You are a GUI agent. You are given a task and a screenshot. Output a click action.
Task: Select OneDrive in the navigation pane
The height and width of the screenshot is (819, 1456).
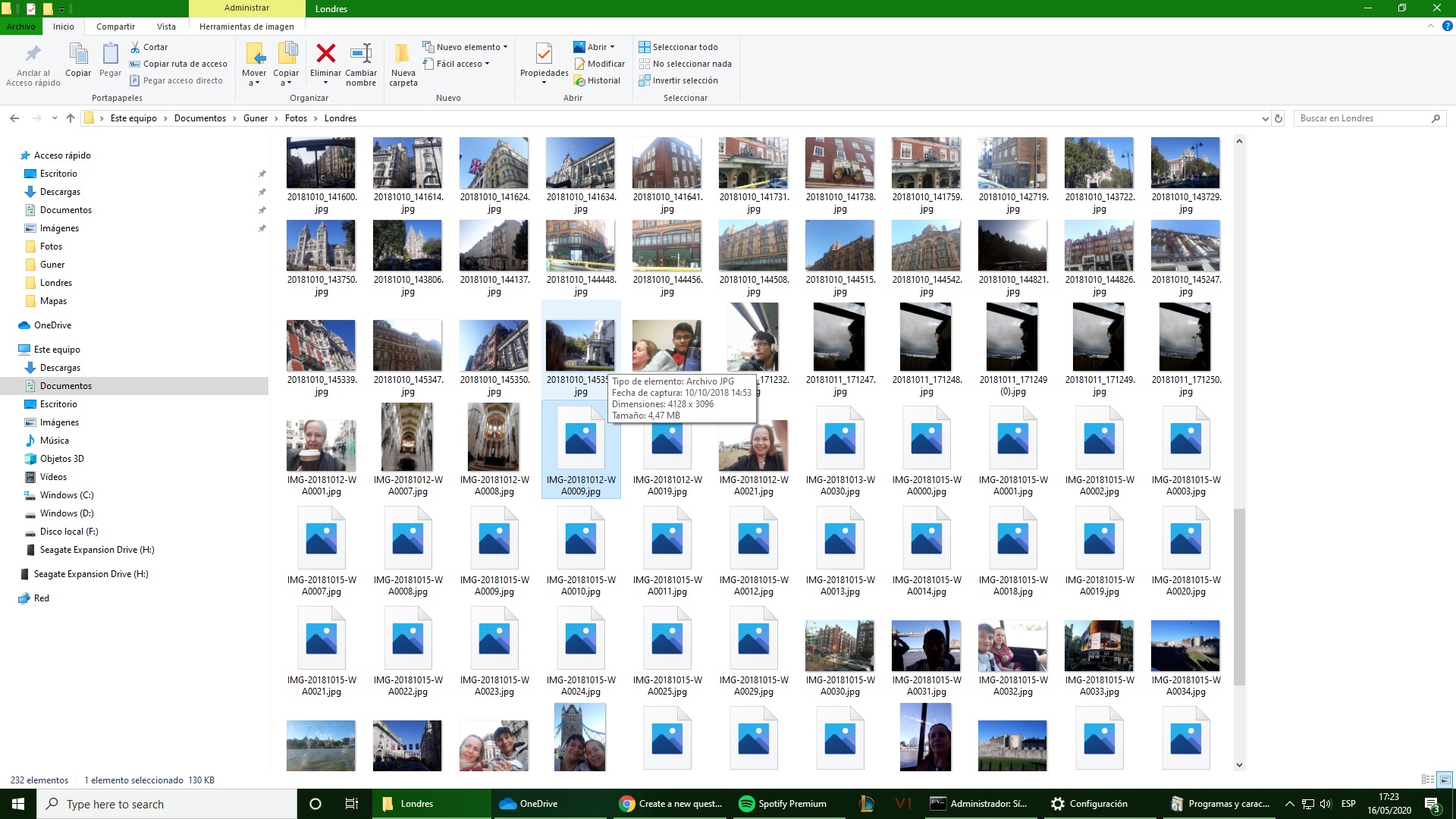(x=52, y=325)
